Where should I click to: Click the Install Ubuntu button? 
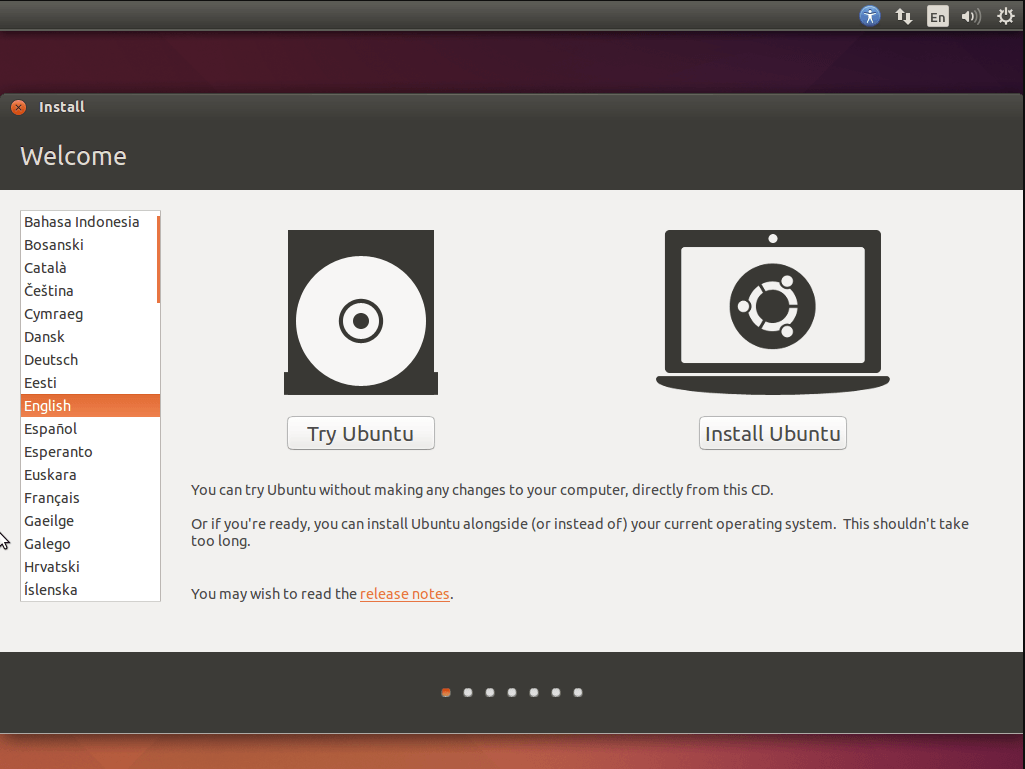pos(773,433)
